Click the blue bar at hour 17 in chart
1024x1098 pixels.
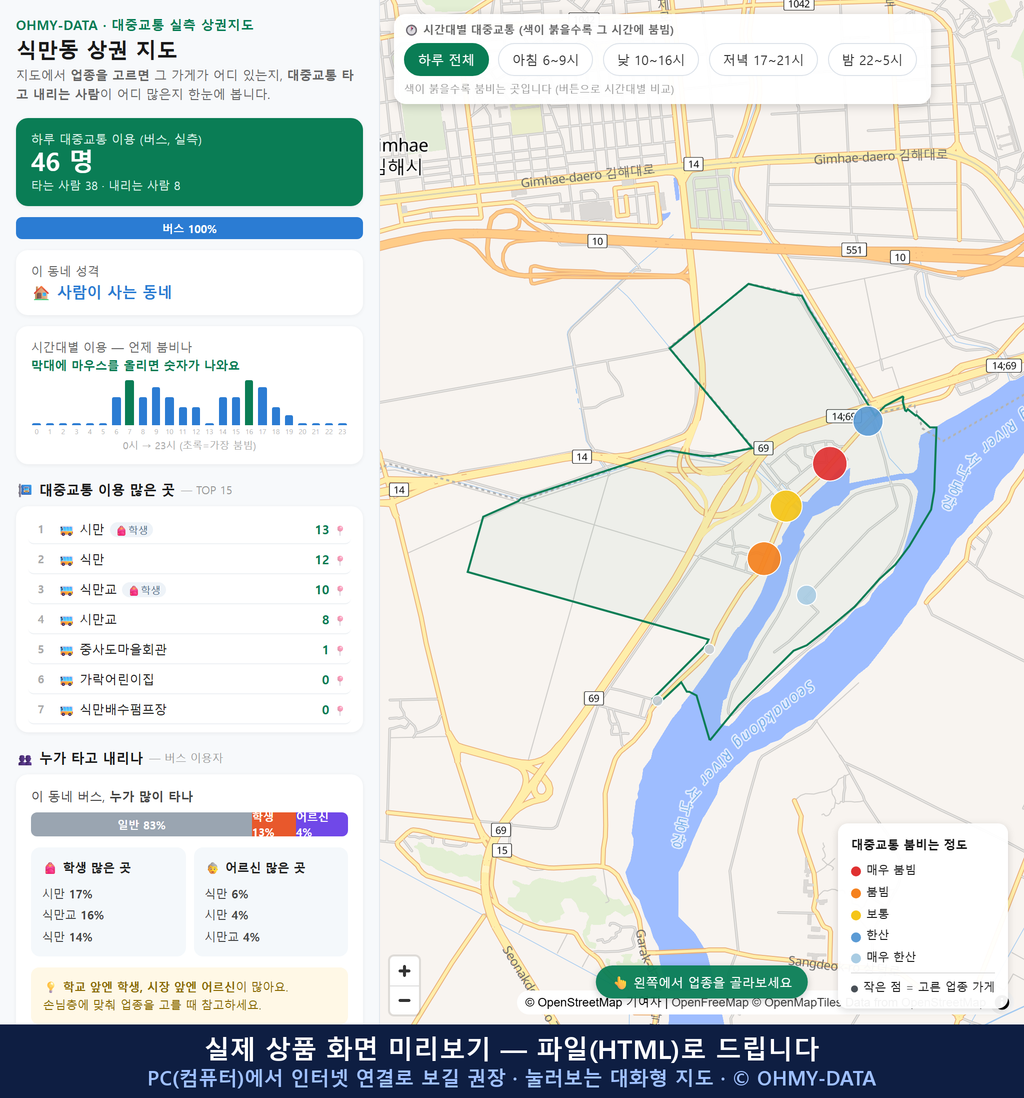click(263, 406)
